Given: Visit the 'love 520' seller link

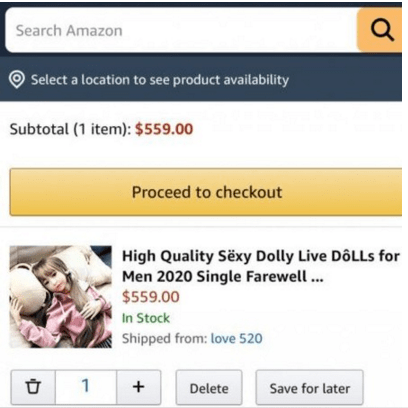Looking at the screenshot, I should (236, 339).
